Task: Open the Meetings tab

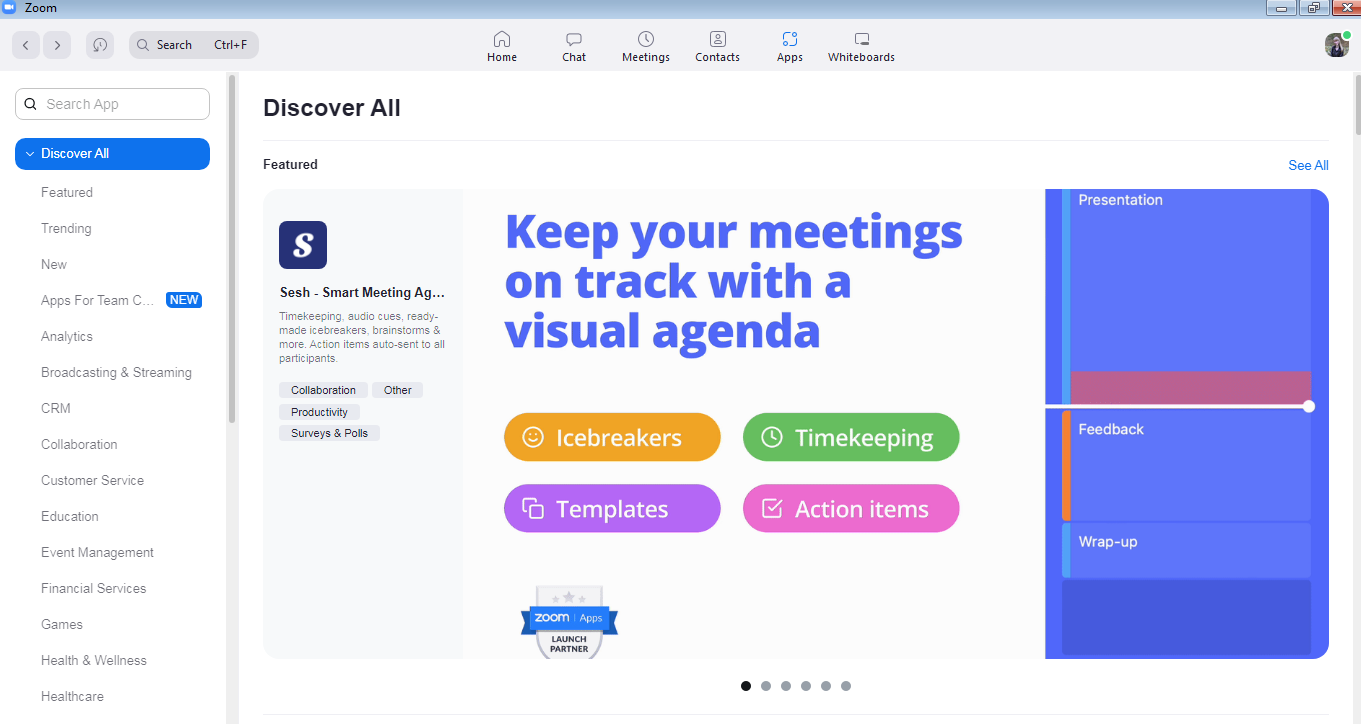Action: (646, 46)
